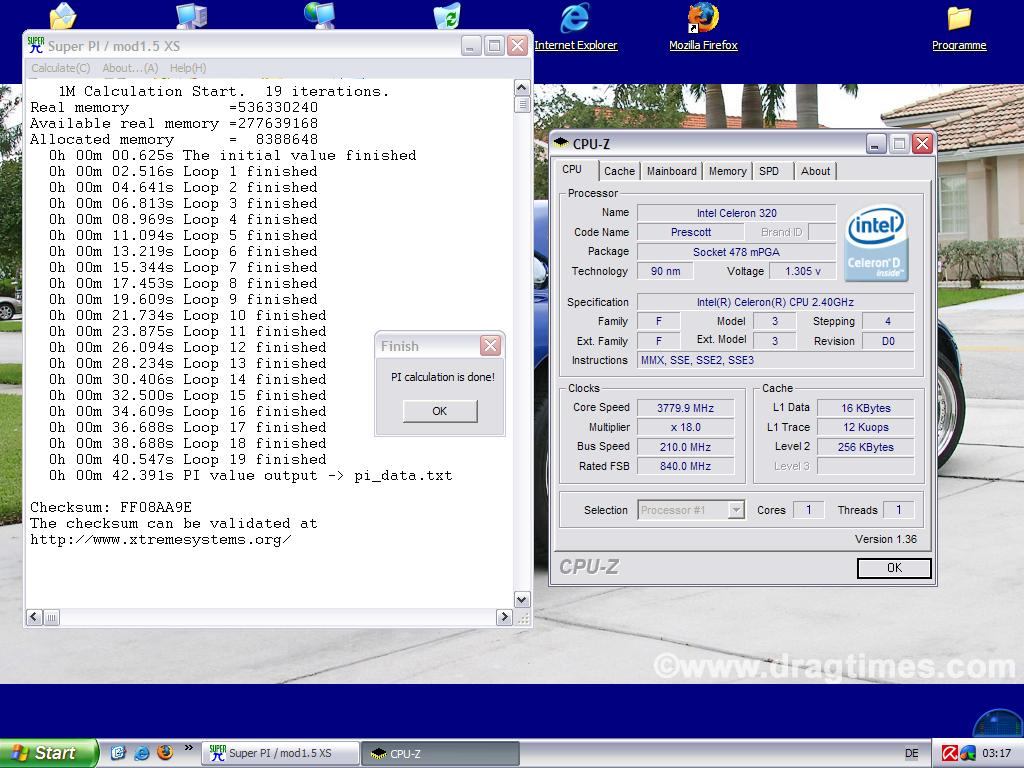Click the Super PI vertical scroll thumb
This screenshot has width=1024, height=768.
coord(522,104)
